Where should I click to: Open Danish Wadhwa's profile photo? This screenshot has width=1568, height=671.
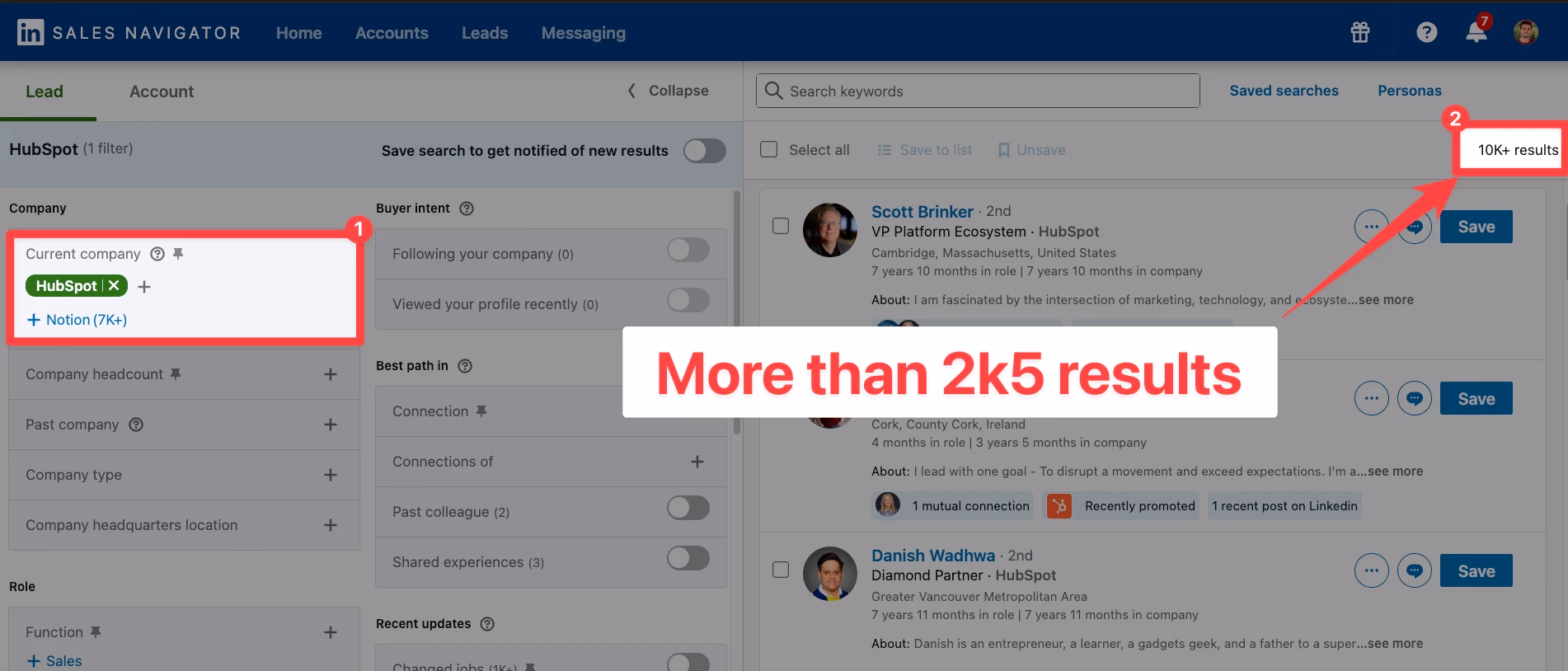pyautogui.click(x=830, y=574)
